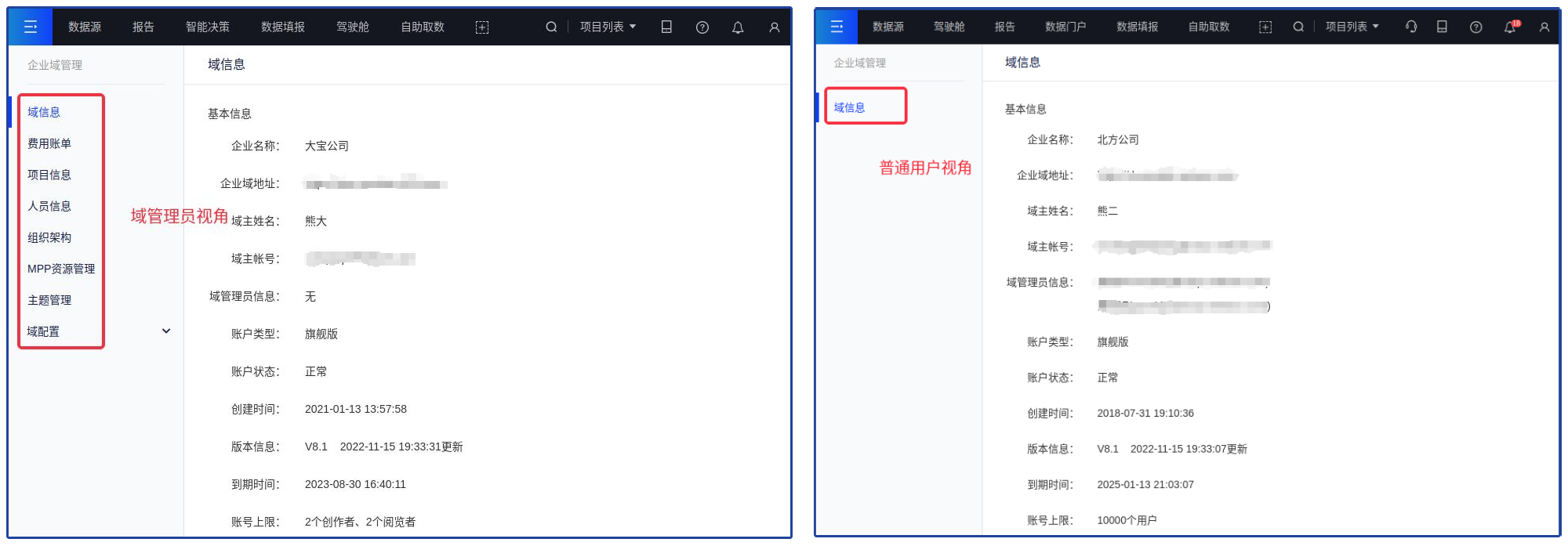Open 项目列表 dropdown in domain admin view
Viewport: 1568px width, 546px height.
[608, 27]
